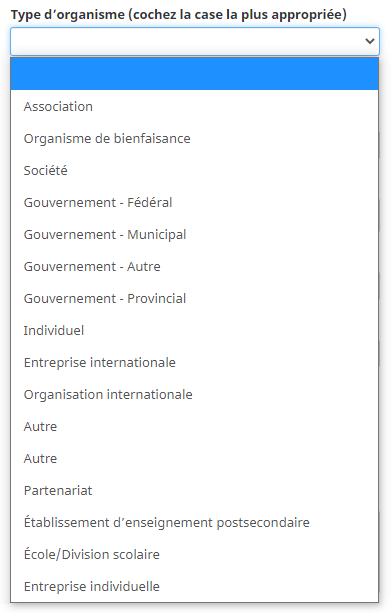The image size is (392, 613).
Task: Select the Partenariat option
Action: point(195,491)
